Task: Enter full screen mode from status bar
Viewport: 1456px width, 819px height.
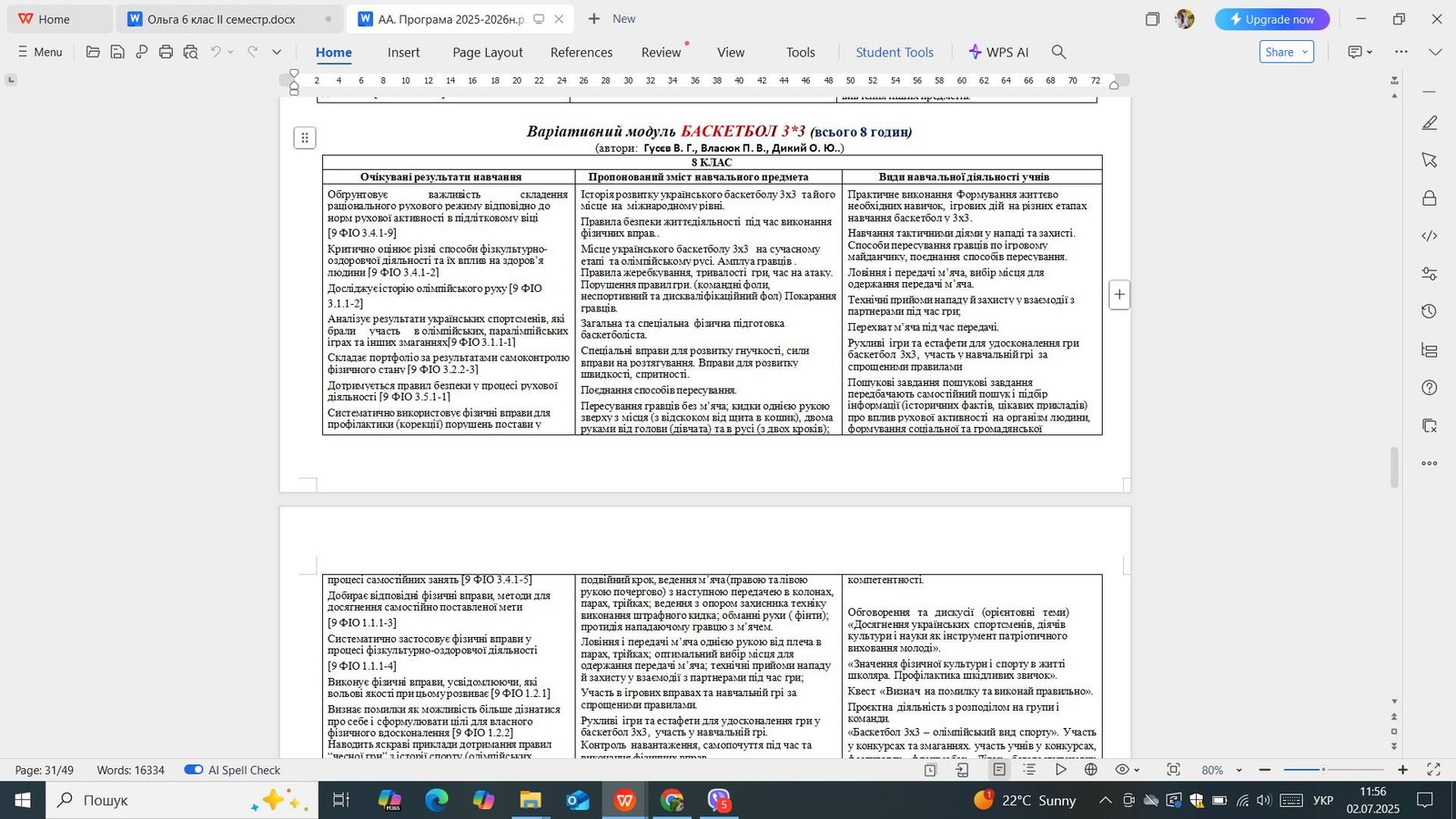Action: [1433, 770]
